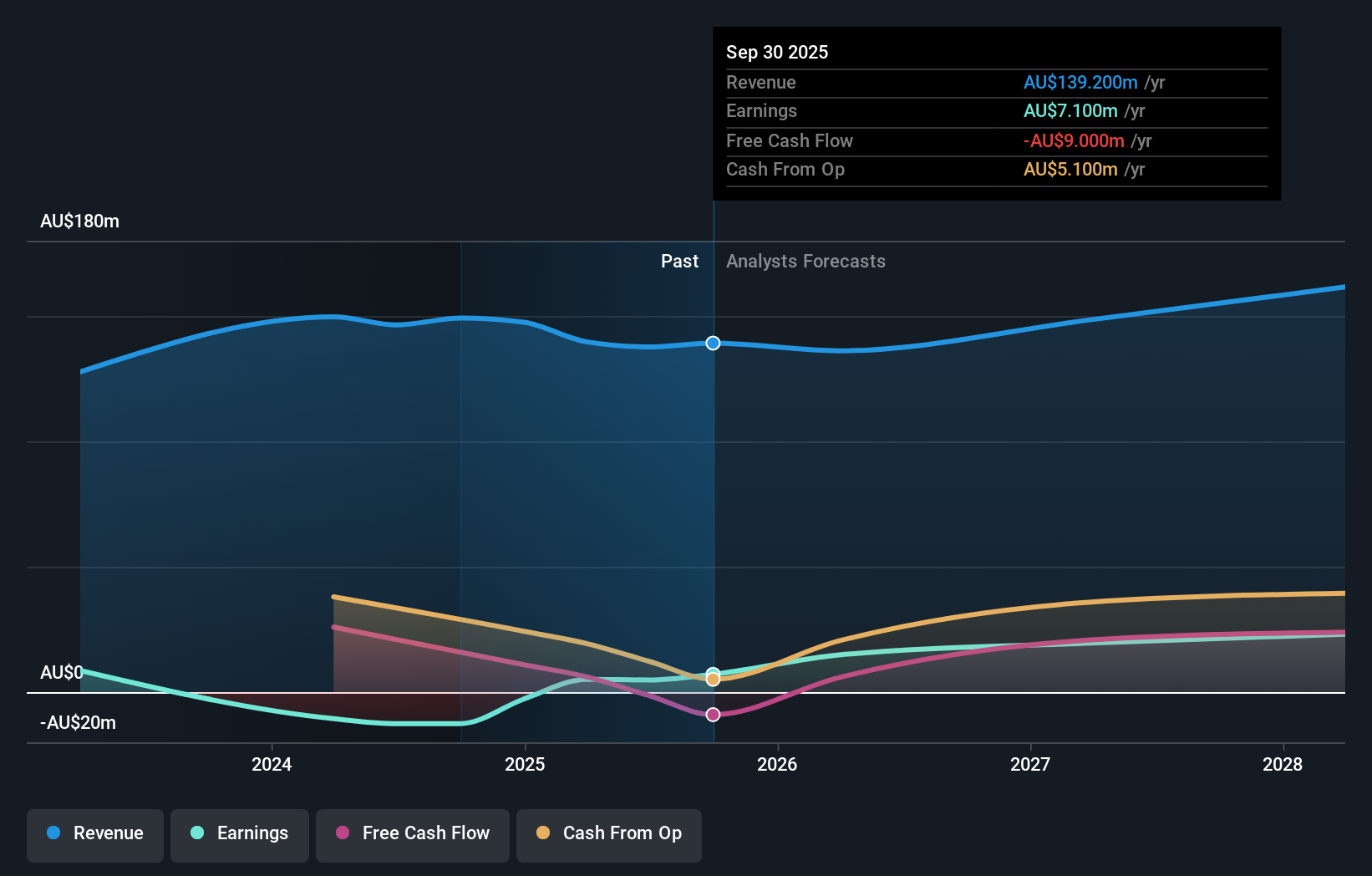Switch to the Past chart section
This screenshot has height=876, width=1372.
[x=679, y=261]
